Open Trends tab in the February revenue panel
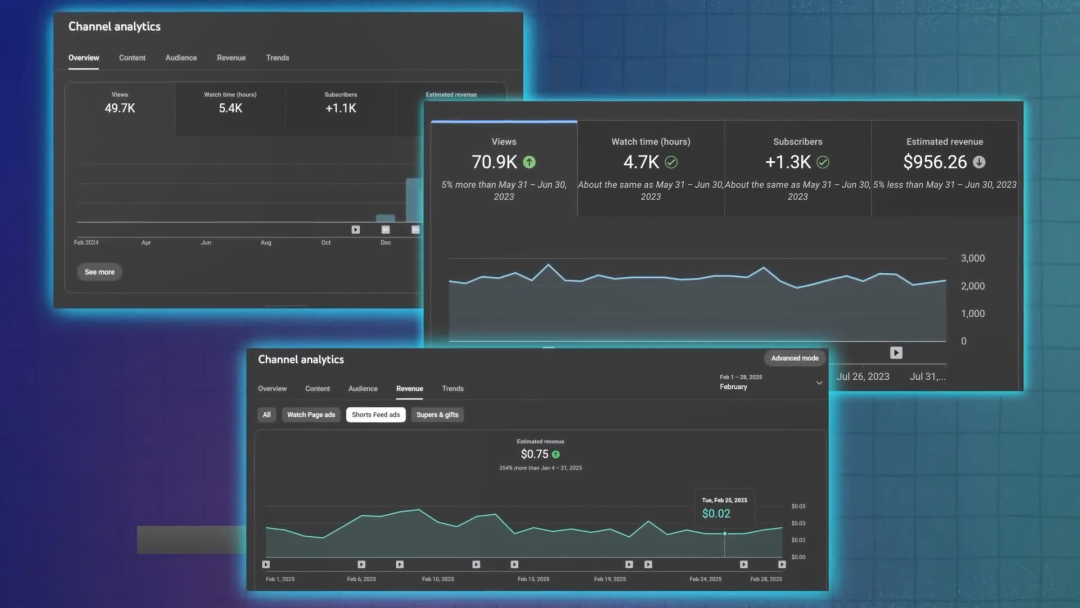The width and height of the screenshot is (1080, 608). pyautogui.click(x=453, y=388)
